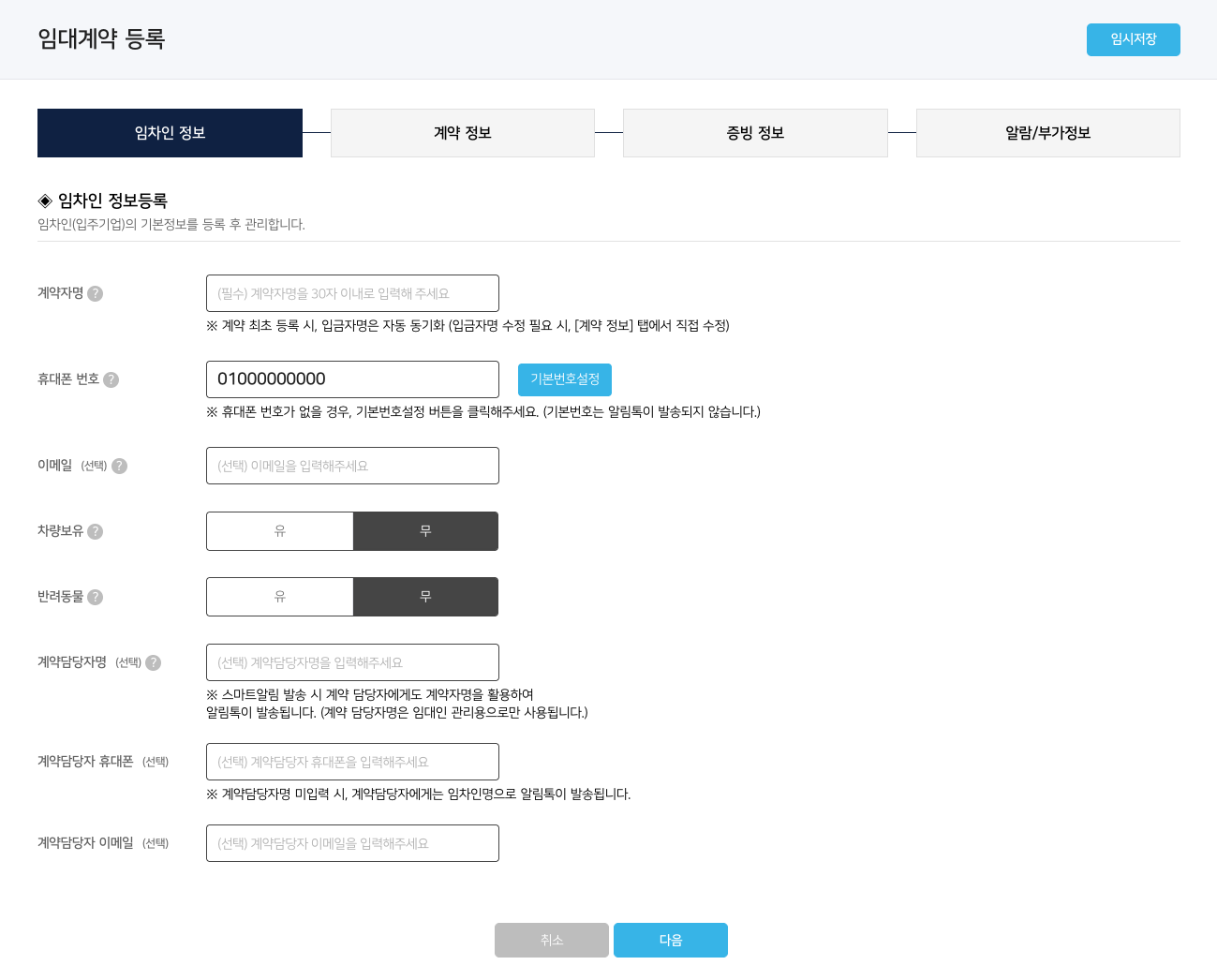Click the 휴대폰 번호 field label
The width and height of the screenshot is (1217, 980).
(68, 379)
